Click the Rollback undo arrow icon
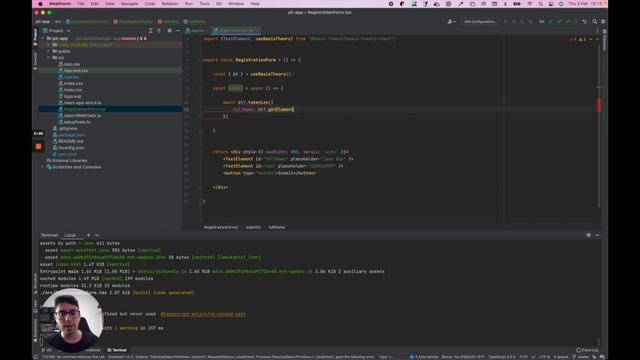Image resolution: width=640 pixels, height=360 pixels. pos(584,22)
